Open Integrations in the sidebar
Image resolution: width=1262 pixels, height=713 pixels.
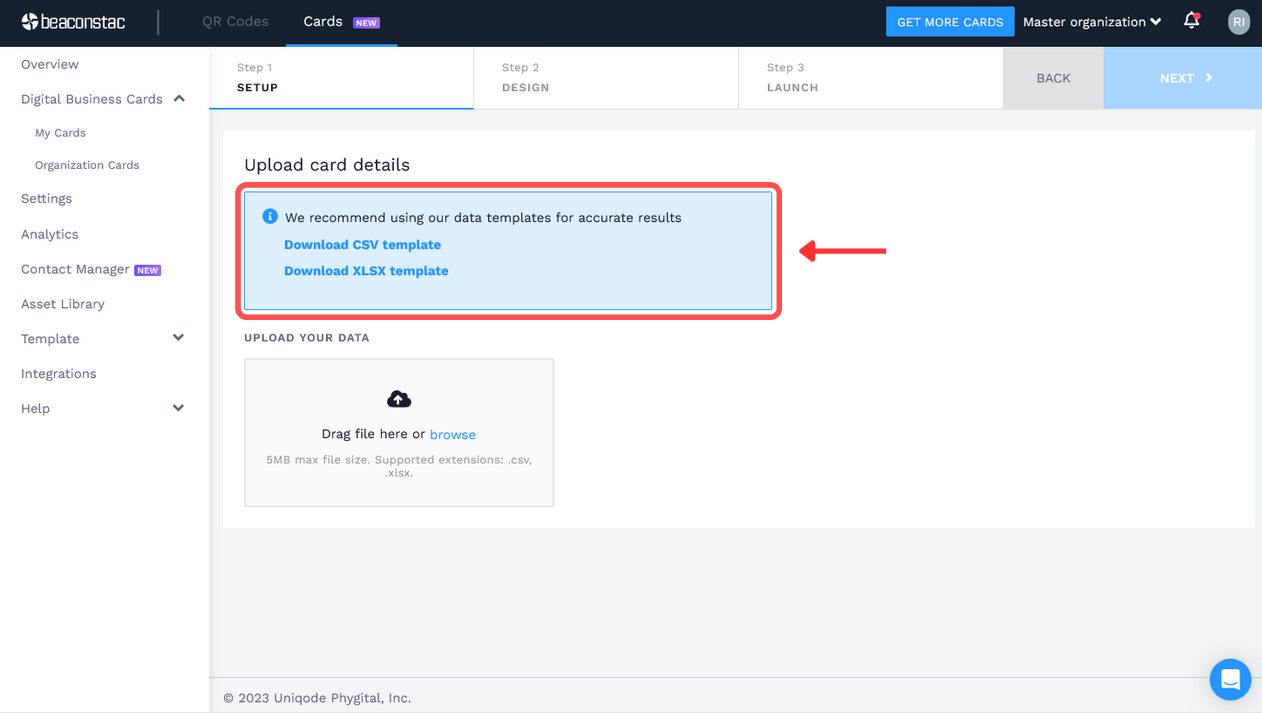(x=59, y=373)
